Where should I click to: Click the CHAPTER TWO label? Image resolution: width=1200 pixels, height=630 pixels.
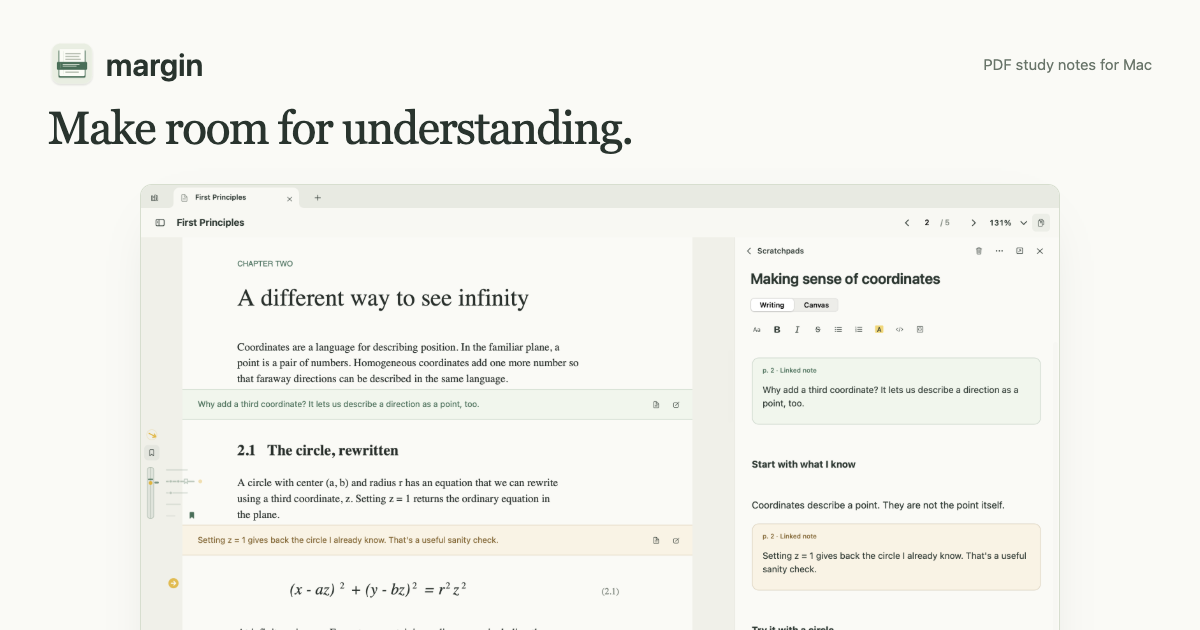[x=265, y=264]
